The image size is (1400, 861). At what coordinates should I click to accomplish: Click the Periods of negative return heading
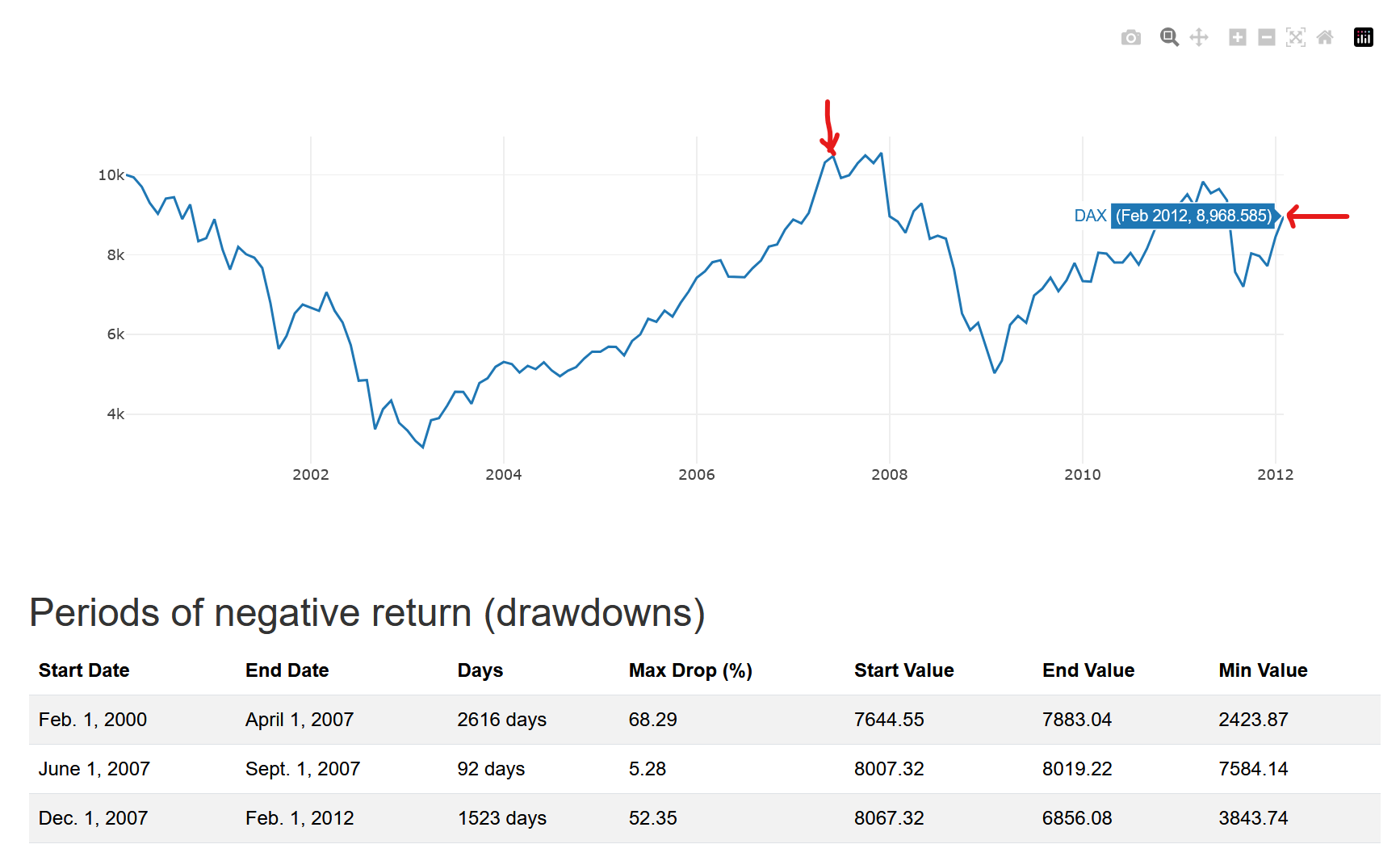point(367,612)
